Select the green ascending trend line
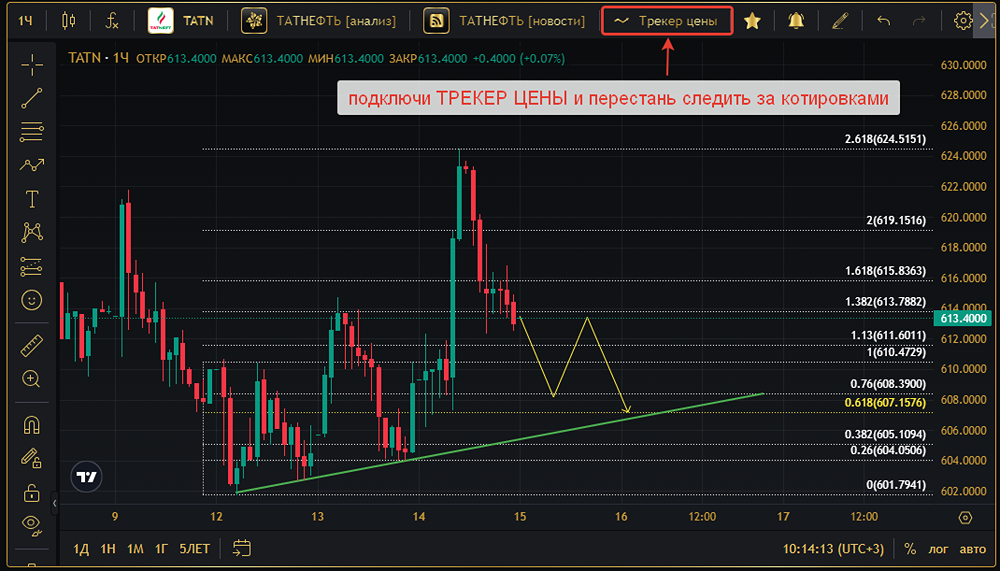1000x571 pixels. tap(499, 443)
